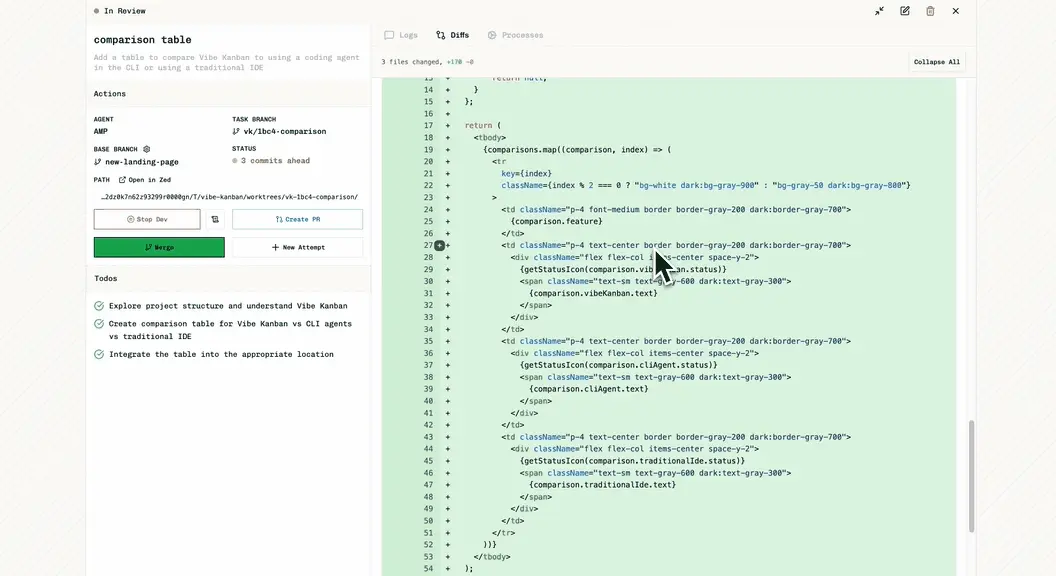Start a New Attempt
Screen dimensions: 1056x576
[x=298, y=247]
